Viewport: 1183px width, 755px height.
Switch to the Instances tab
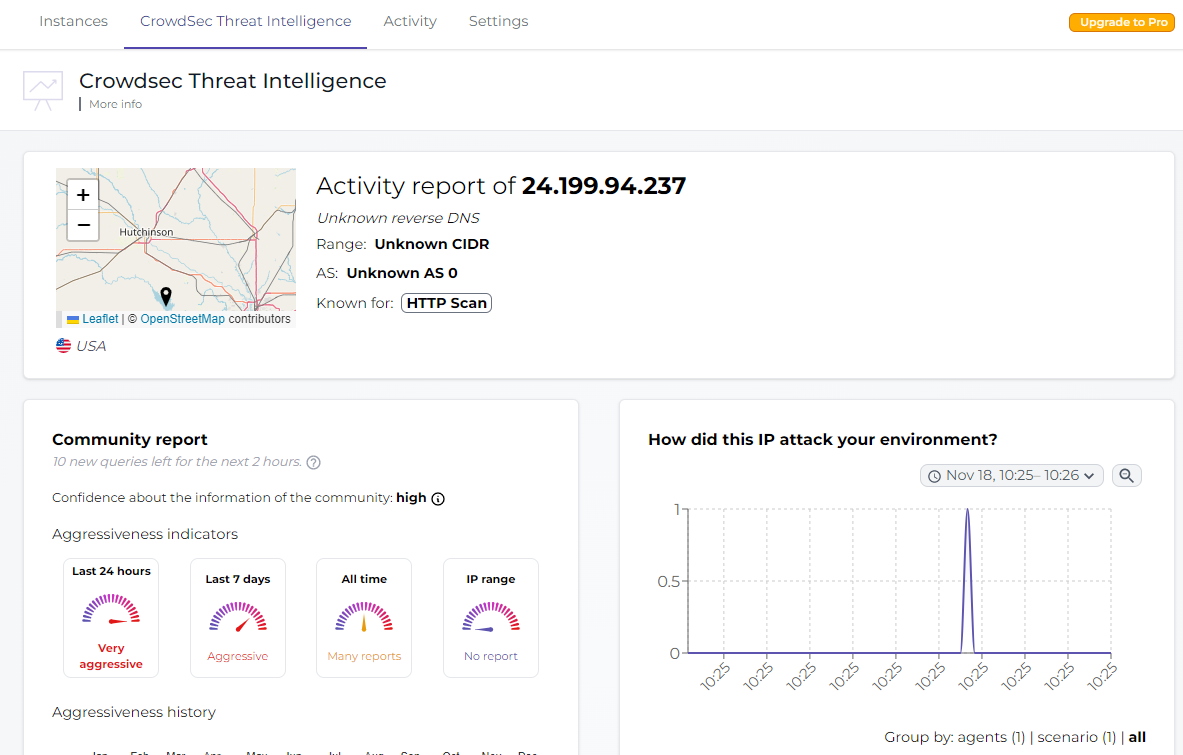tap(73, 21)
